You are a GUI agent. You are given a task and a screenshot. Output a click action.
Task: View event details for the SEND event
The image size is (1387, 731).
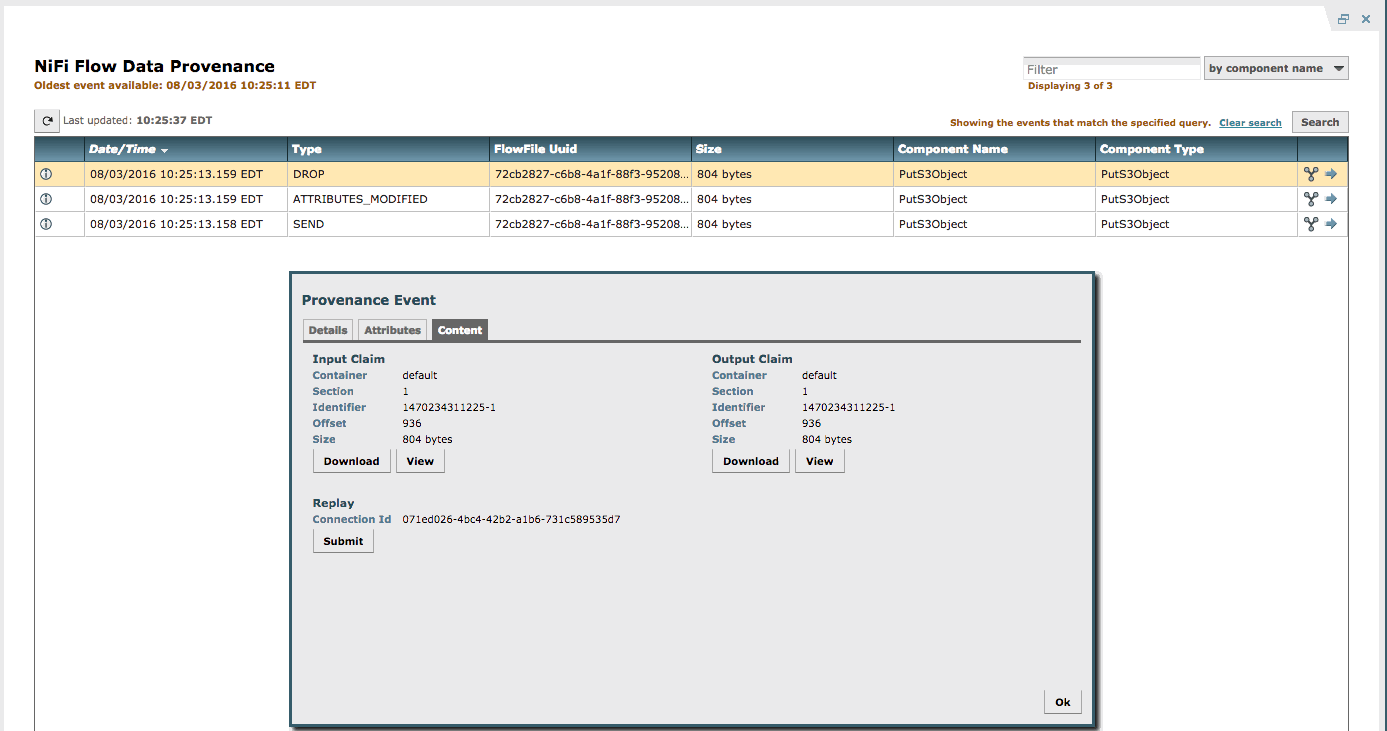[45, 223]
